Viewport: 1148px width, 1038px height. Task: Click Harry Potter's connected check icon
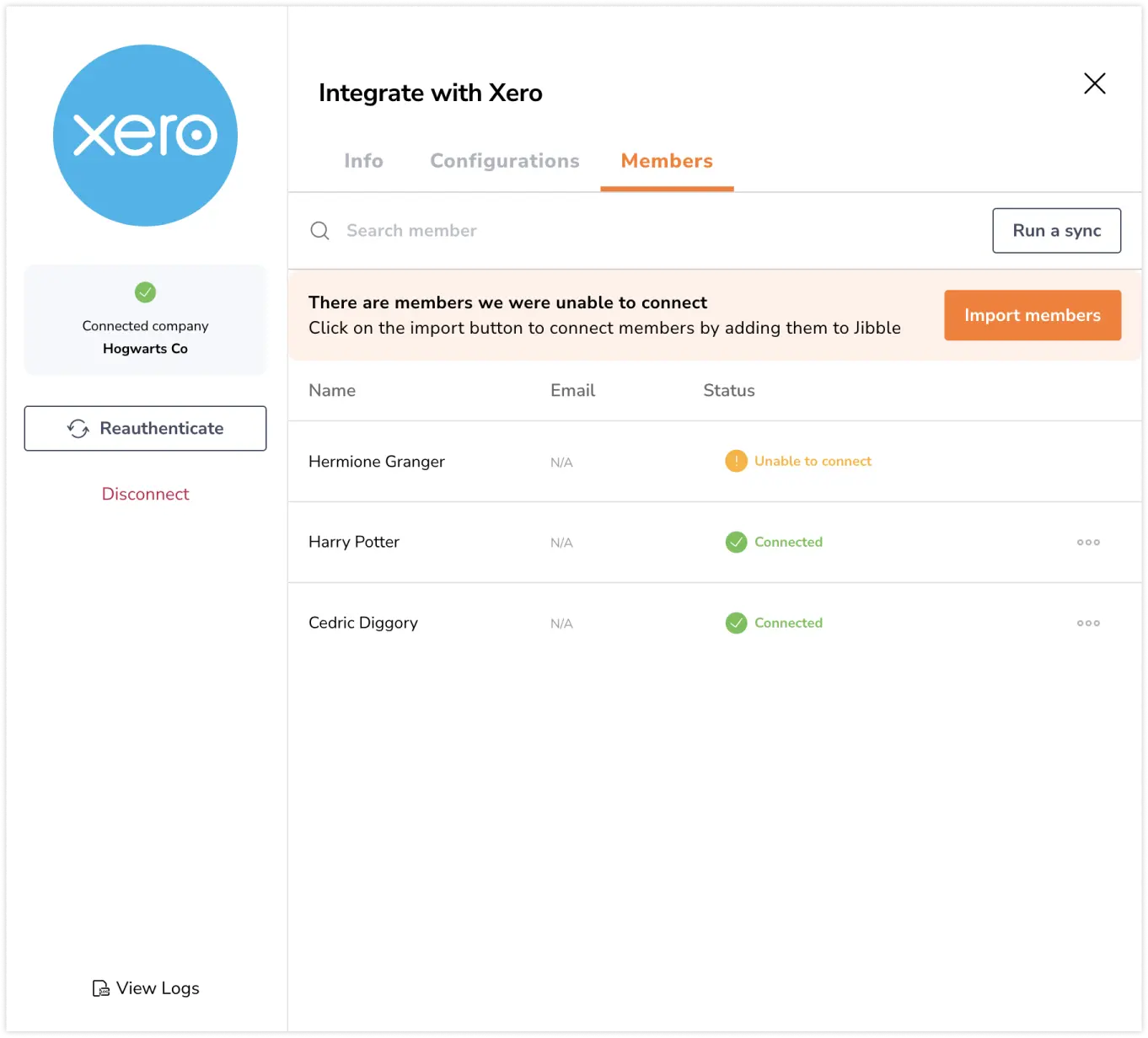736,543
